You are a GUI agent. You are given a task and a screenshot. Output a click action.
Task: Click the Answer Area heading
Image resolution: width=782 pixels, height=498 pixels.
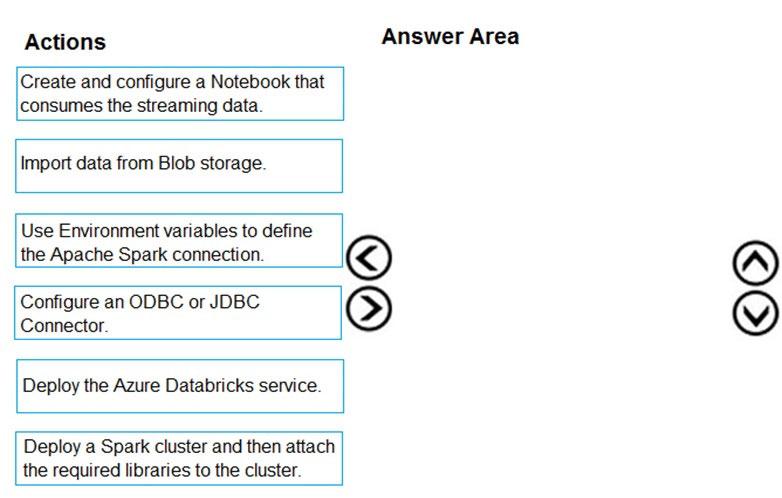point(450,36)
